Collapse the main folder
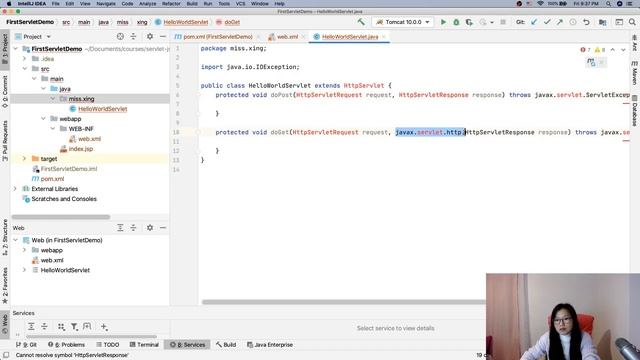Image resolution: width=640 pixels, height=360 pixels. click(34, 79)
